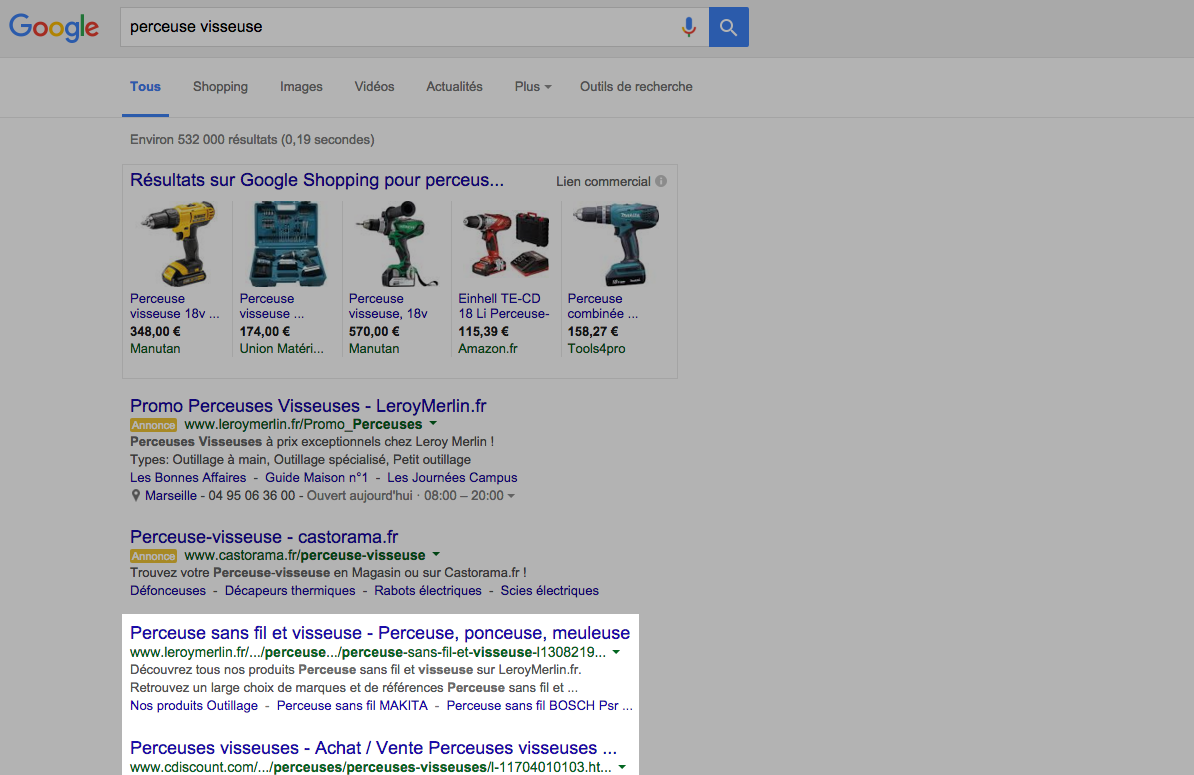Open Résultats sur Google Shopping heading link
Image resolution: width=1194 pixels, height=775 pixels.
(x=317, y=180)
